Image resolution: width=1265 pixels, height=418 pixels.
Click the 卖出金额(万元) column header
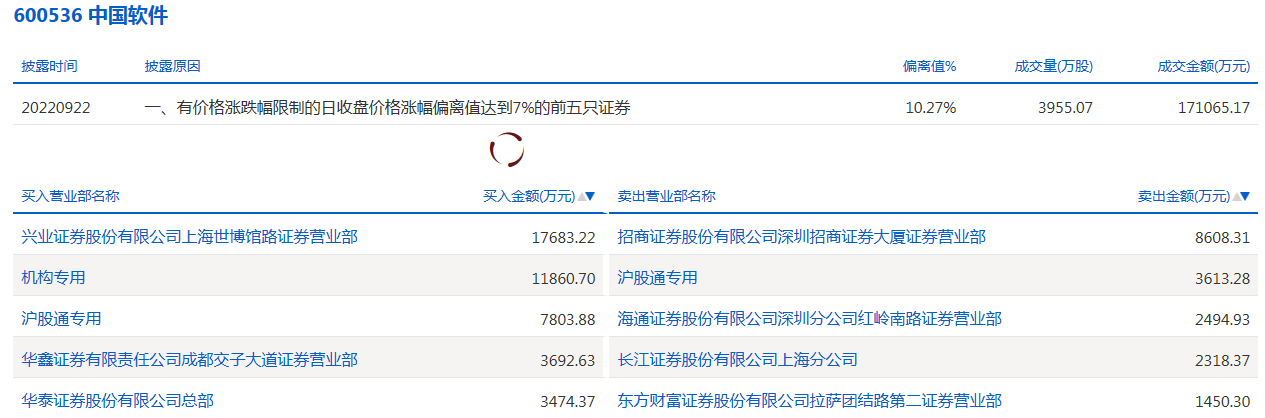pos(1183,197)
